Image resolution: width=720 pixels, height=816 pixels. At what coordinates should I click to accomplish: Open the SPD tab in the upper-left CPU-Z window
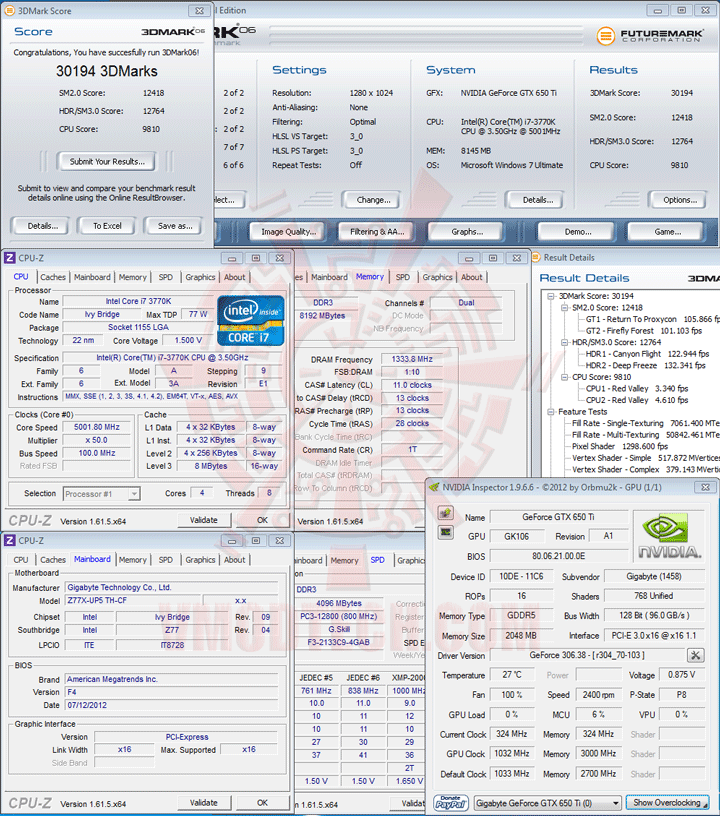(x=165, y=277)
